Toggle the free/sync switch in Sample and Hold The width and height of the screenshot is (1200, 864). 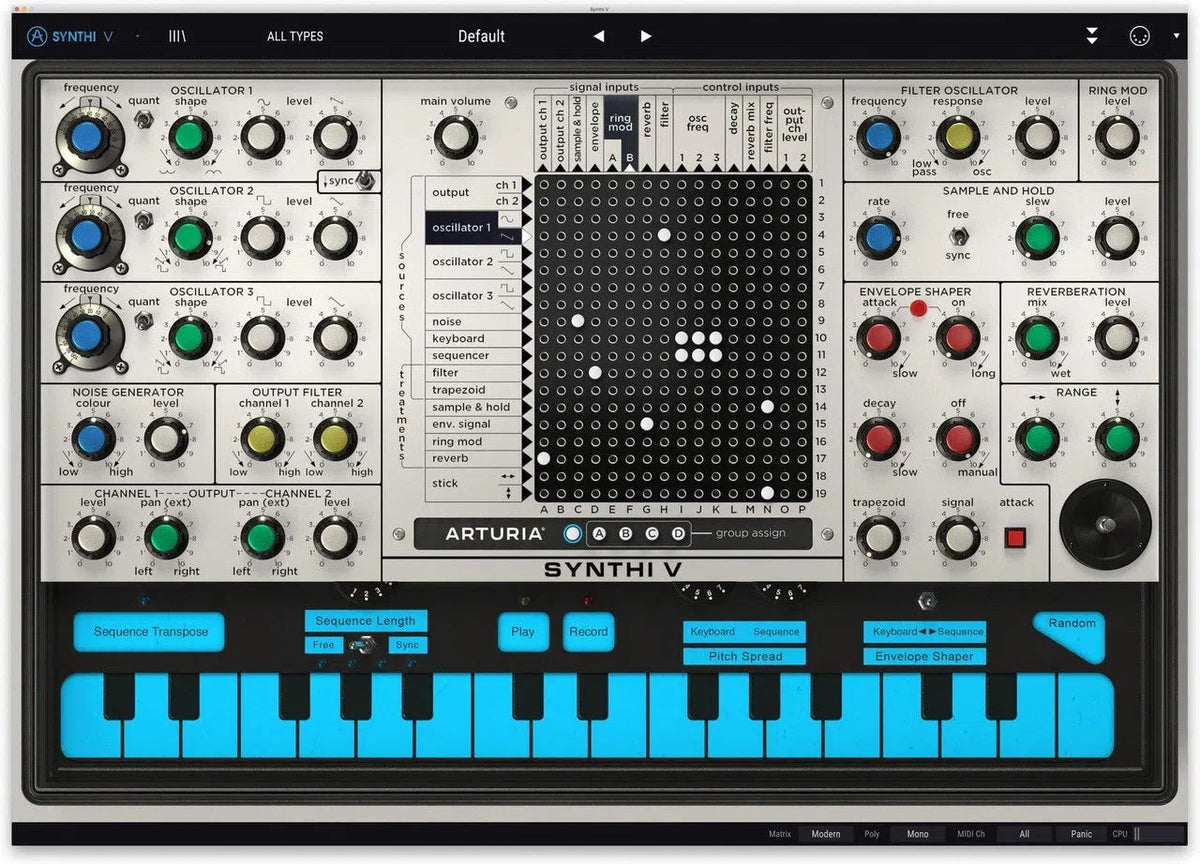957,237
